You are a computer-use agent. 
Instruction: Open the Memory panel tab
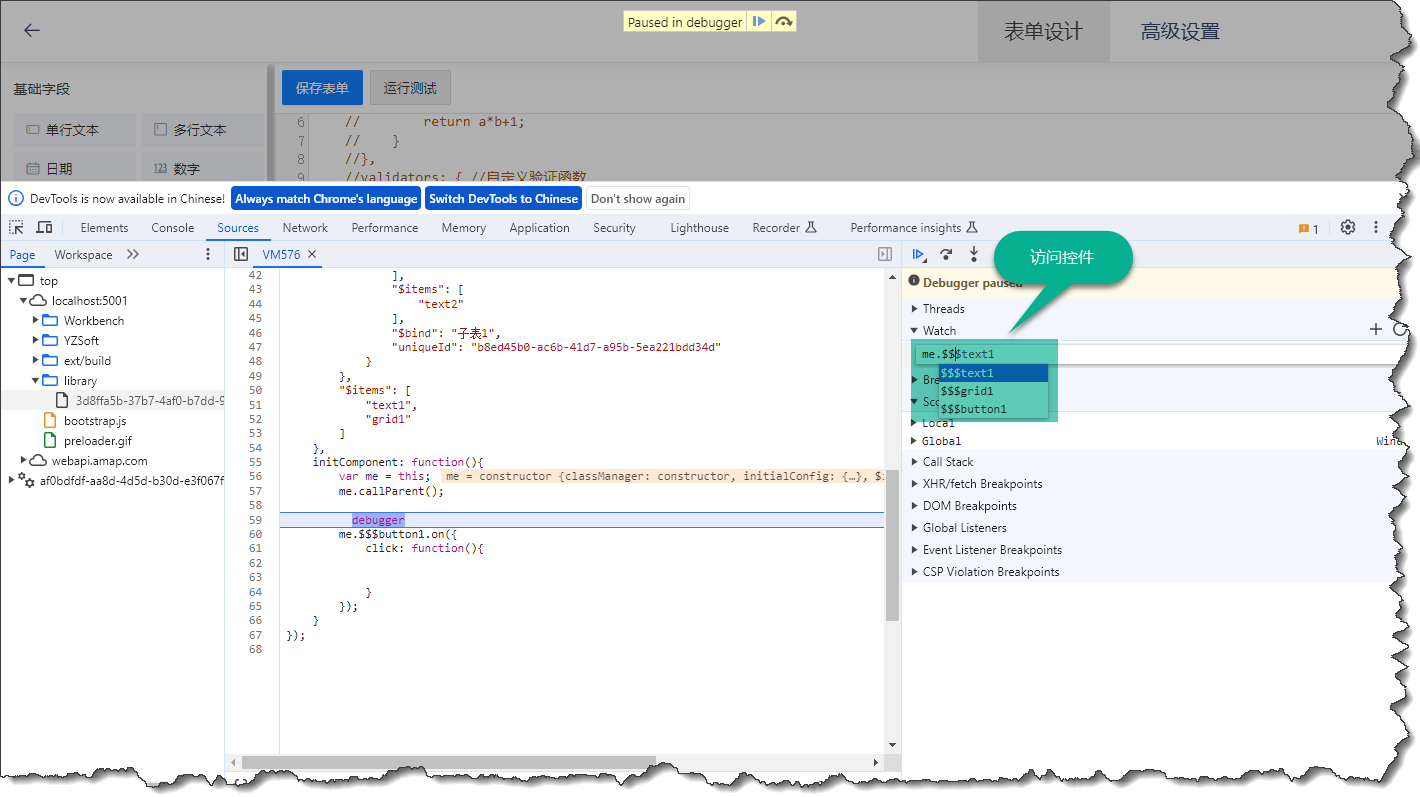pos(464,228)
